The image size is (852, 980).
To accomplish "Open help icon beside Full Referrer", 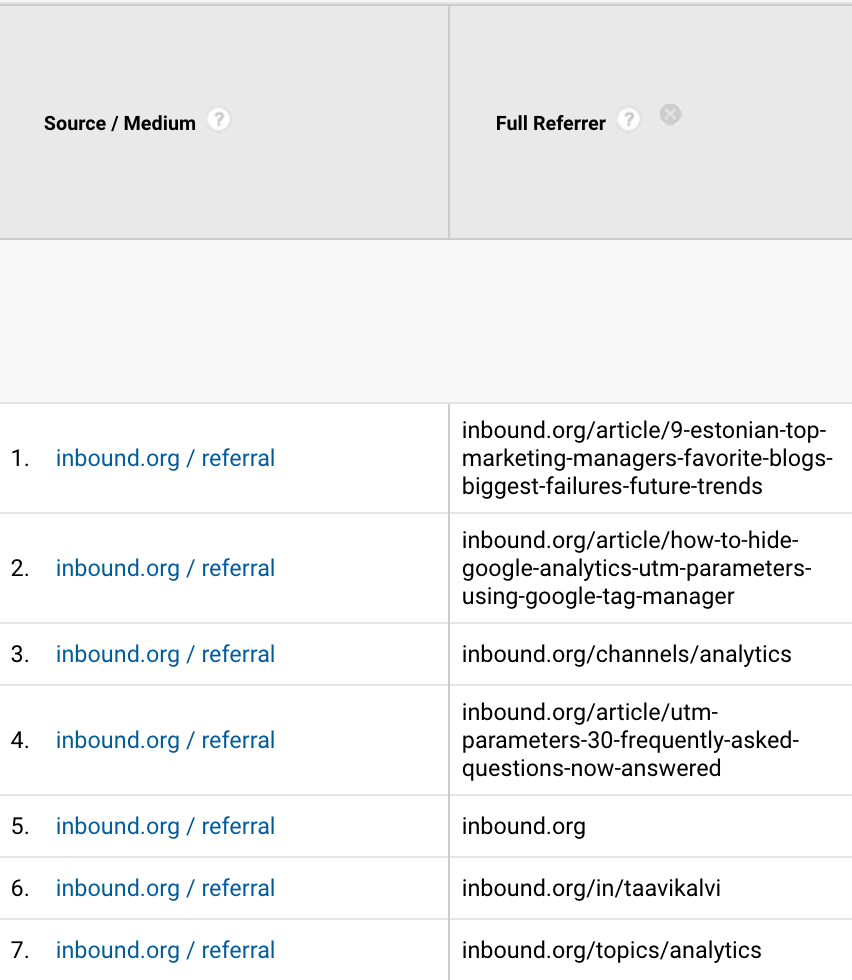I will [x=628, y=120].
